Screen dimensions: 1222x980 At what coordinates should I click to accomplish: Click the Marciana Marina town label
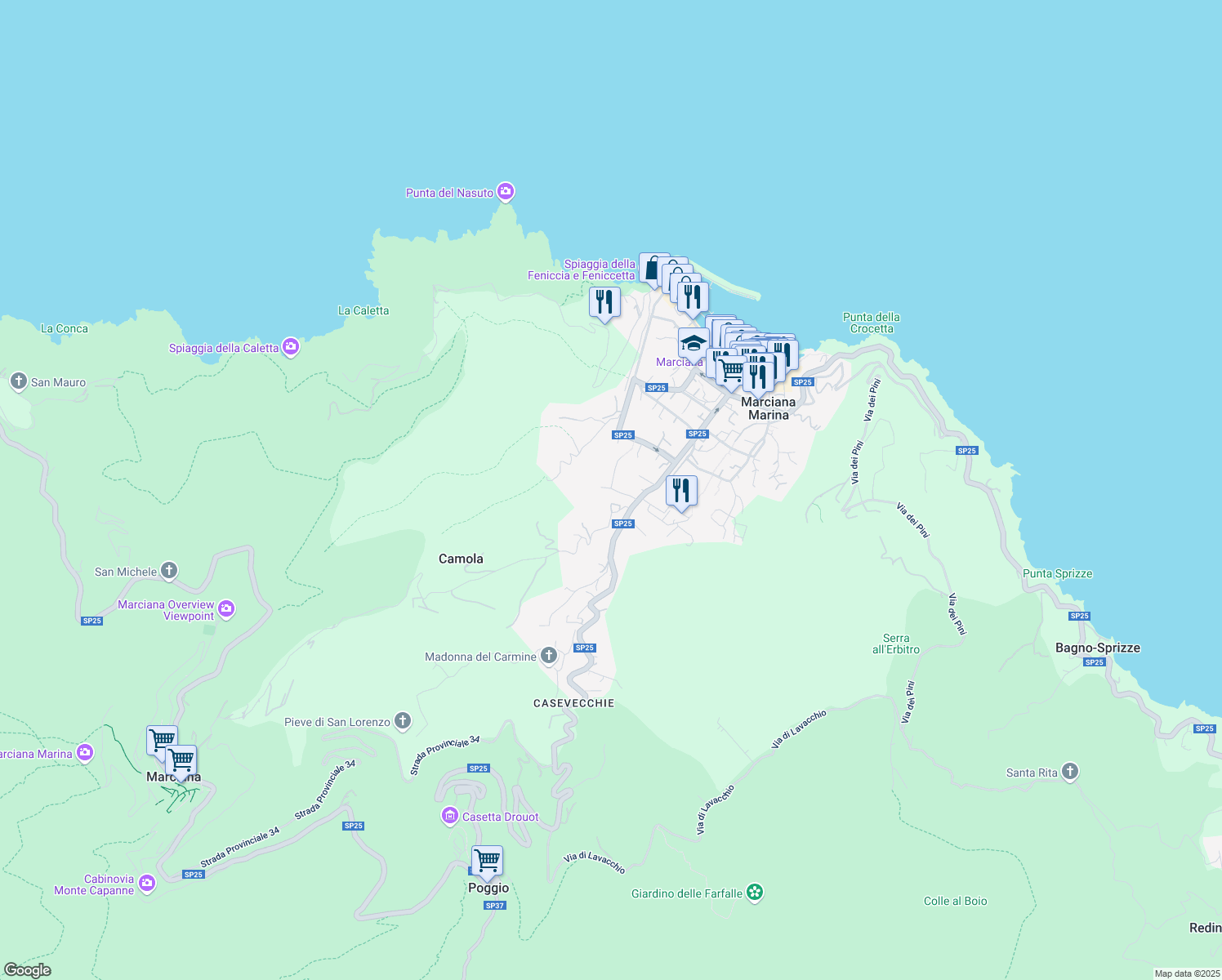(769, 408)
